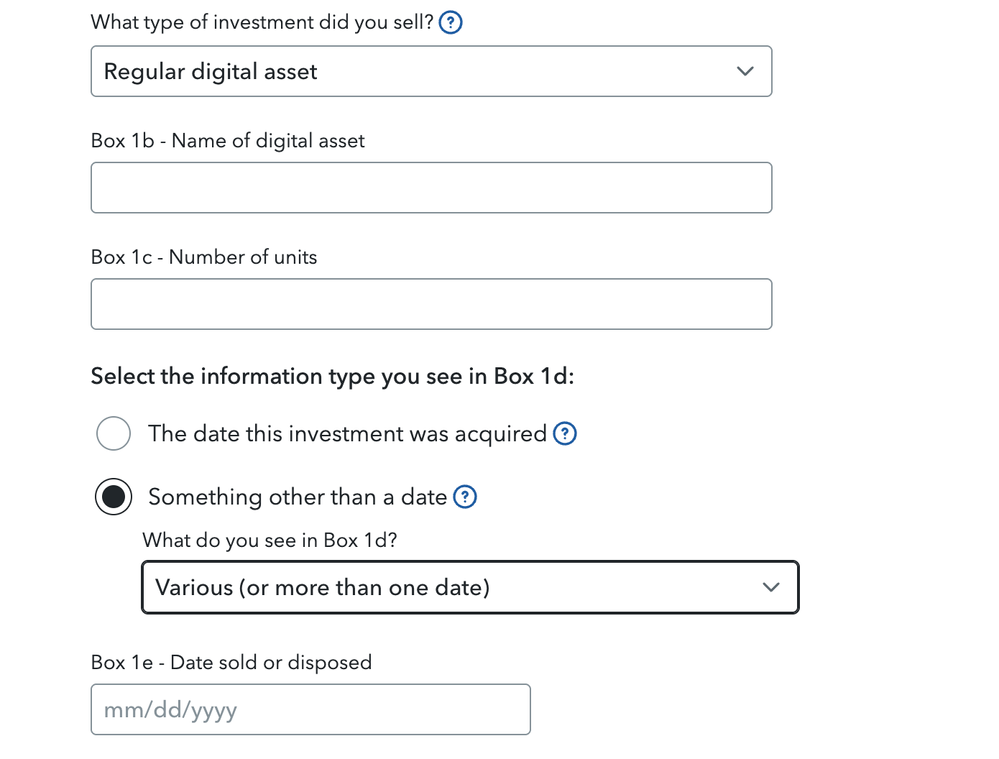The height and width of the screenshot is (759, 999).
Task: Open help icon beside Something other than a date
Action: pos(465,497)
